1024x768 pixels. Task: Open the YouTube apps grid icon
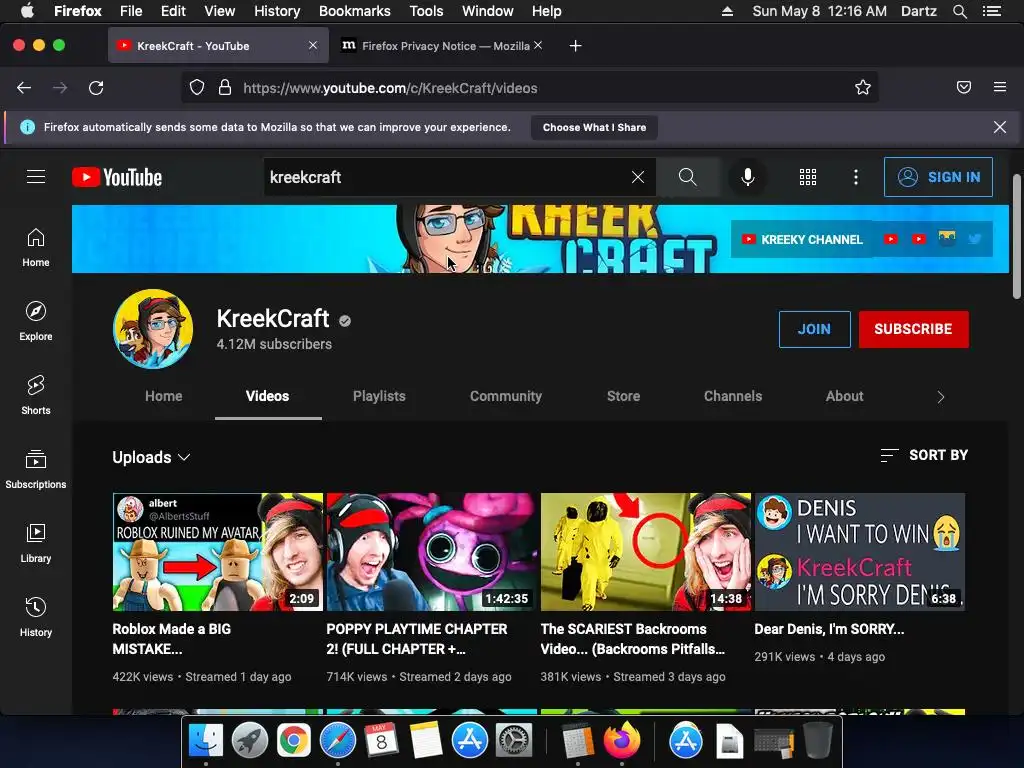(x=808, y=177)
